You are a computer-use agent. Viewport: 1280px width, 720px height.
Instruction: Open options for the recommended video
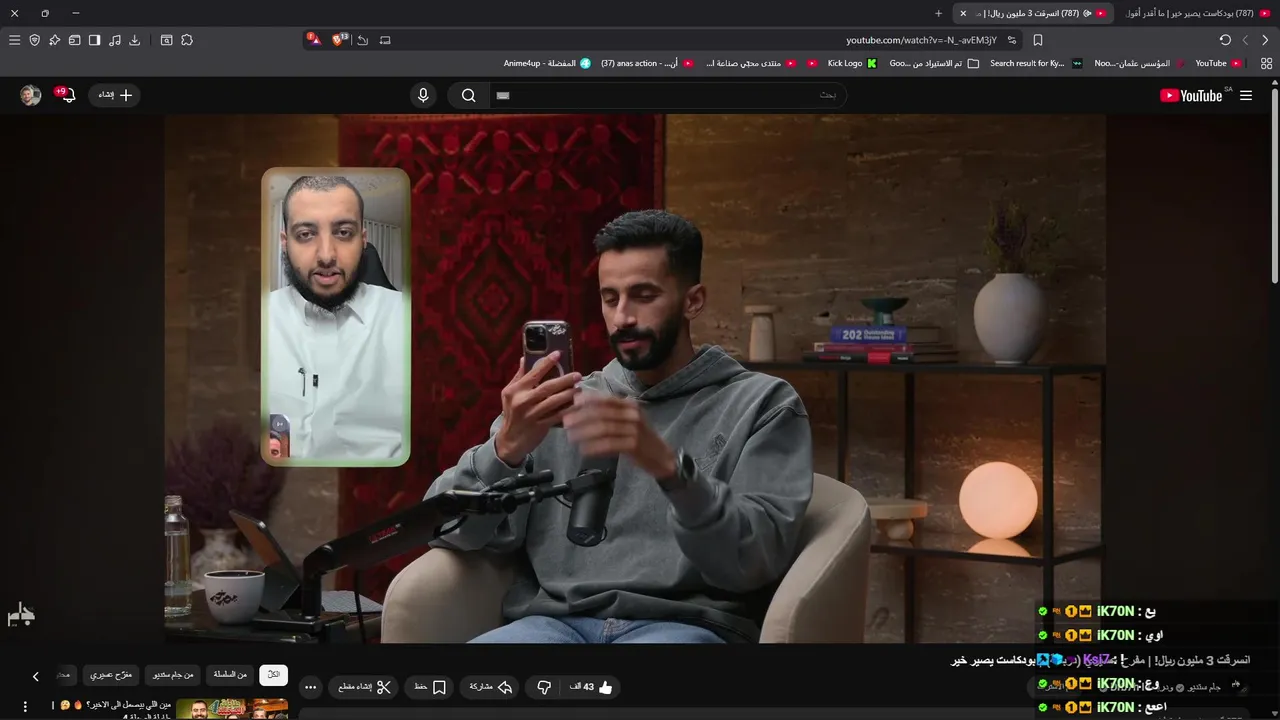(x=26, y=706)
